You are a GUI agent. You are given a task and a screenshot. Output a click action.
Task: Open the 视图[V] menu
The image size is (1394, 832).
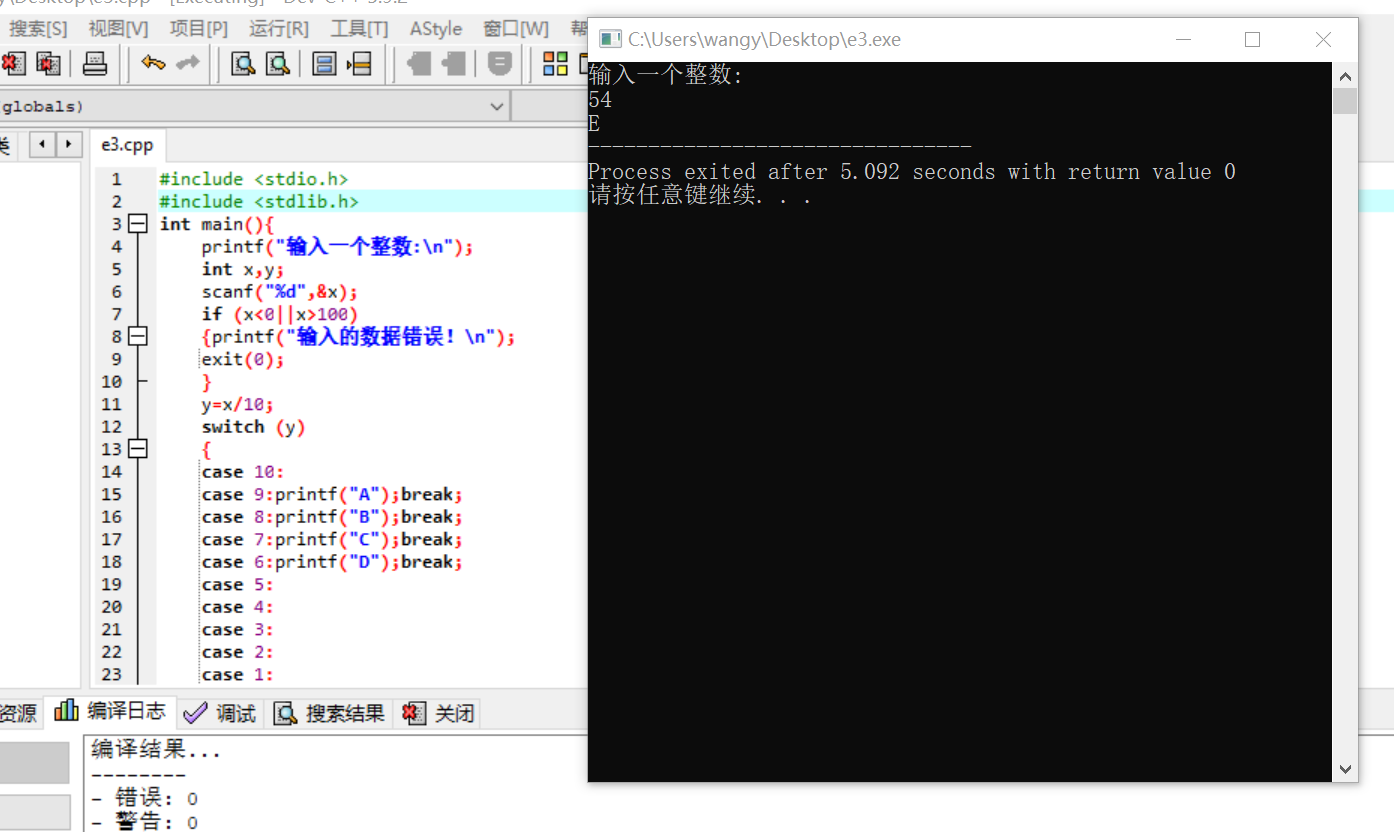[118, 29]
